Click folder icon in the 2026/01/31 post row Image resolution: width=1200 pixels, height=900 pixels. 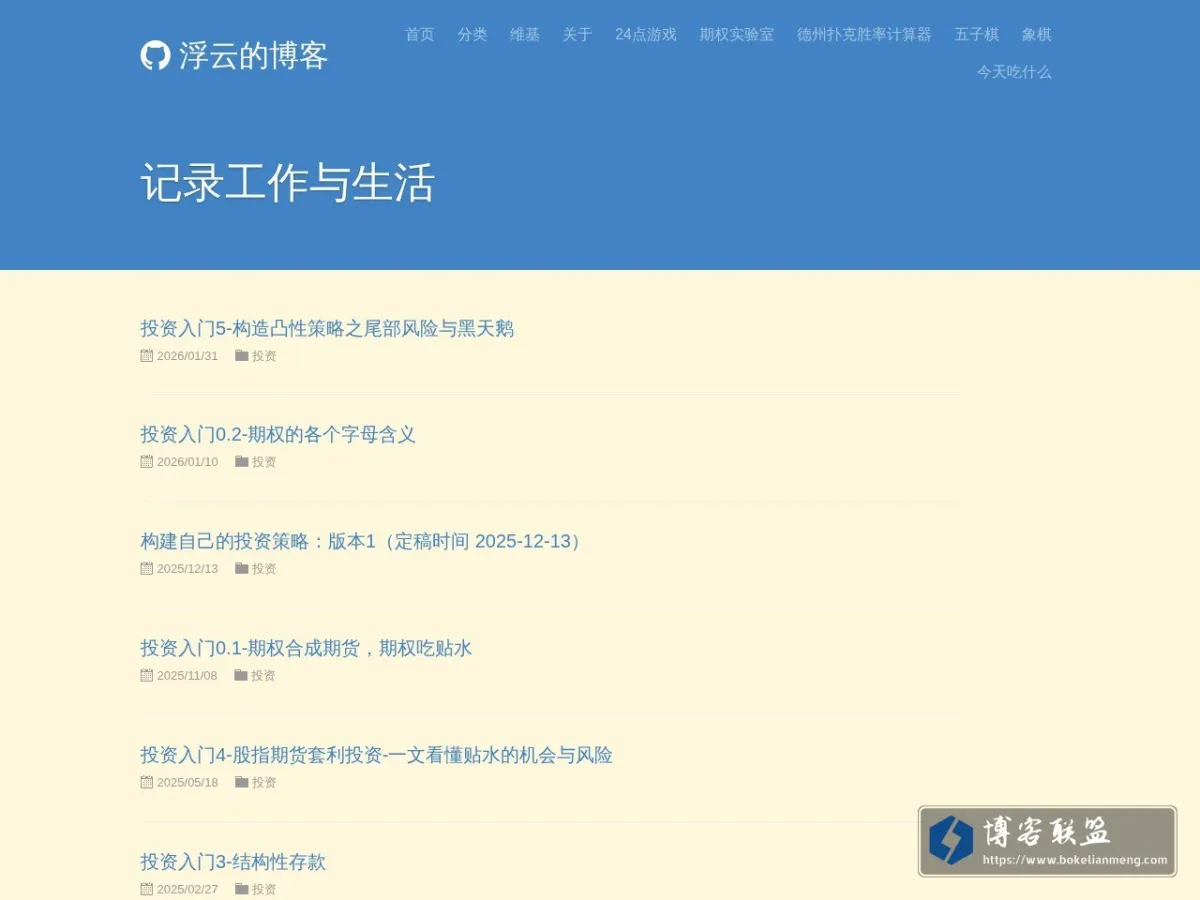(241, 355)
